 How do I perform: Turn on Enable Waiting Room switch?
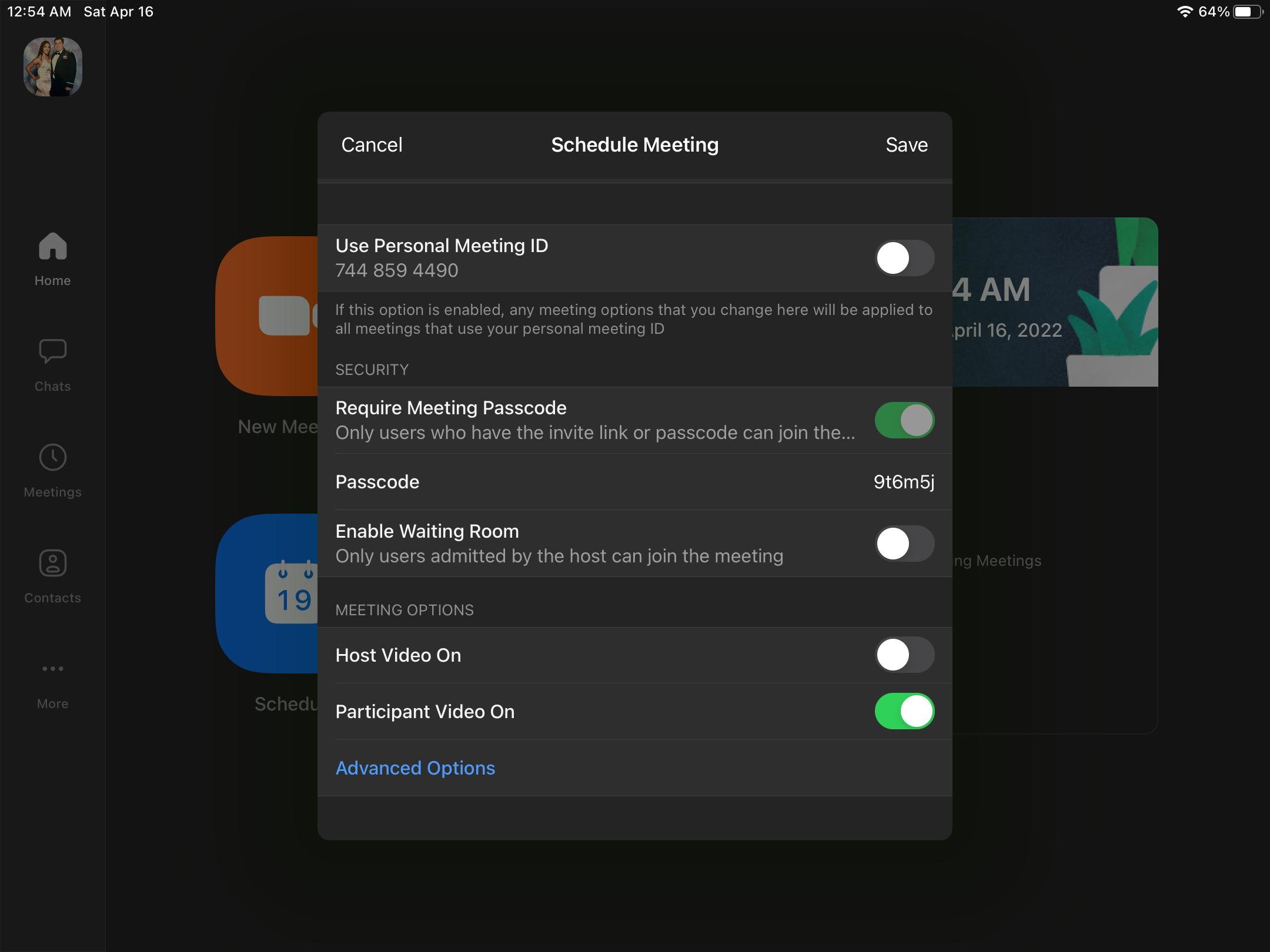click(904, 544)
